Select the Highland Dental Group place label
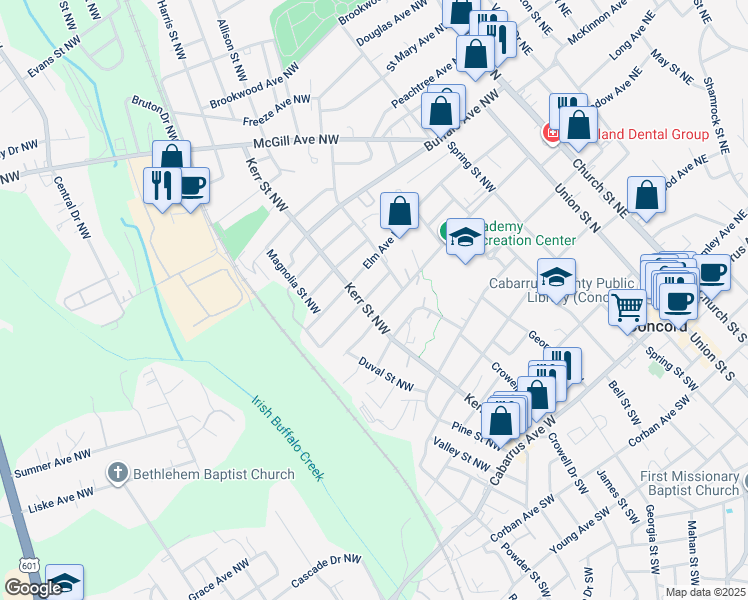This screenshot has height=600, width=748. point(654,134)
